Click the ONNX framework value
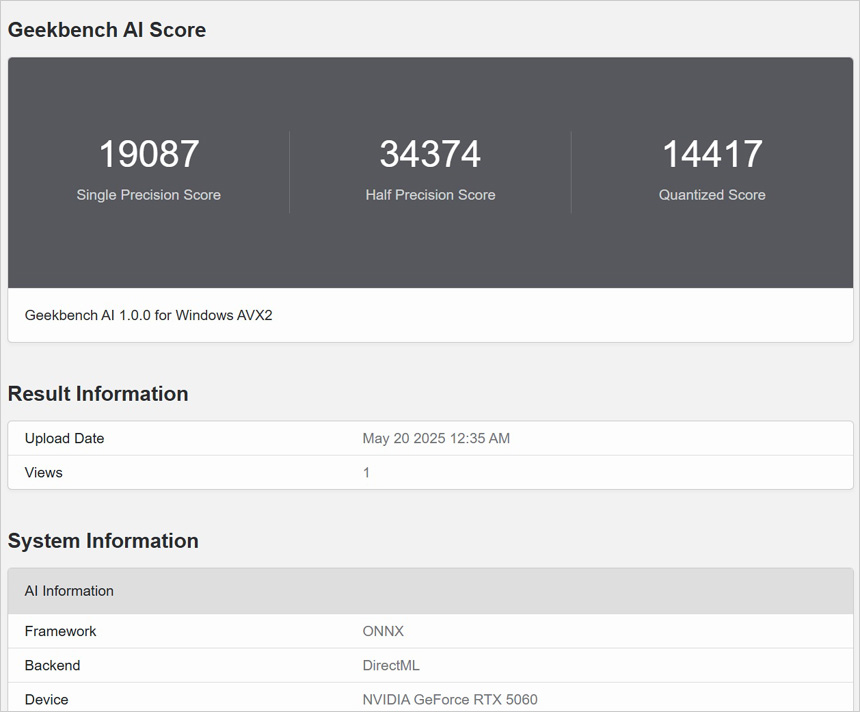 click(x=383, y=631)
